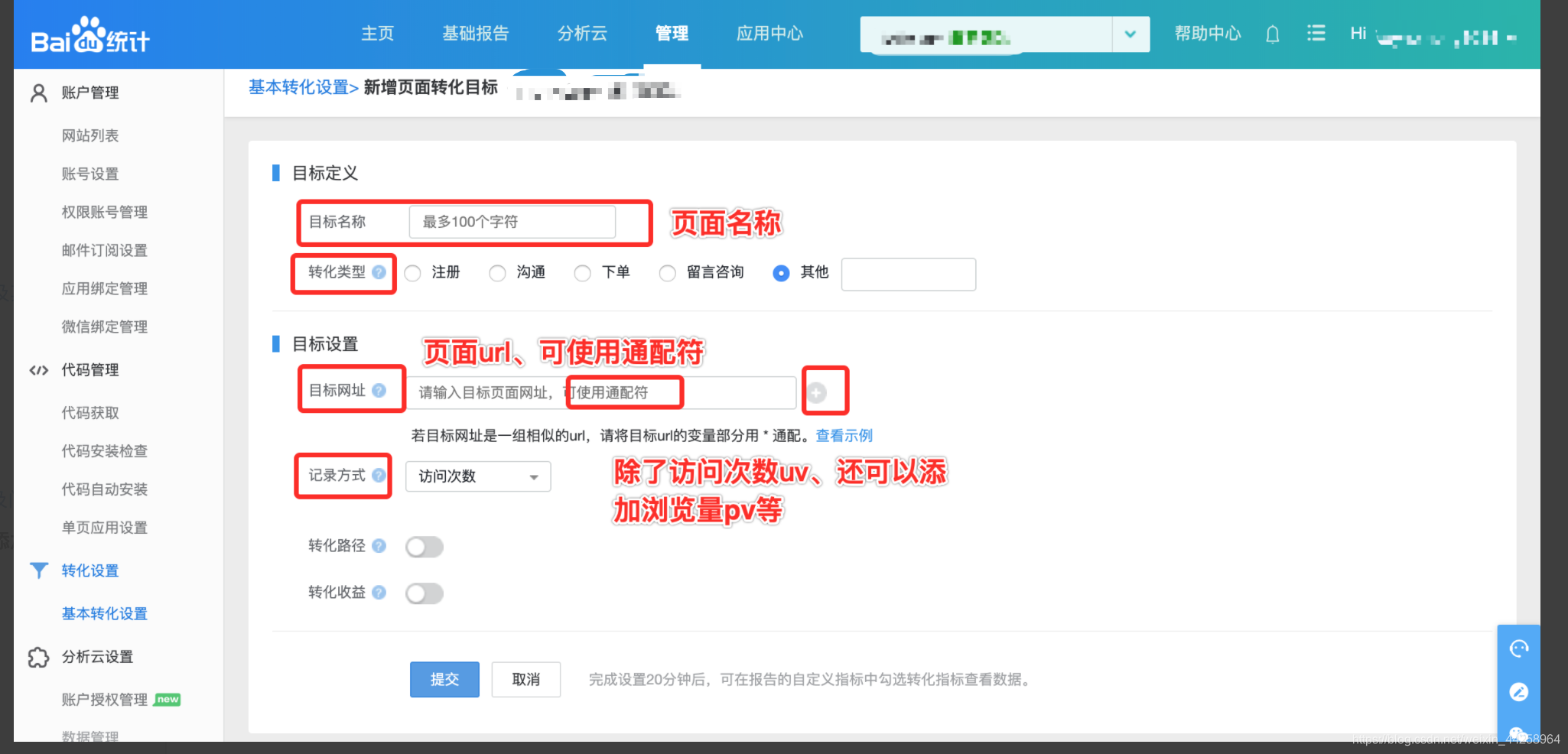Open 代码安装检查 in sidebar
The width and height of the screenshot is (1568, 754).
coord(105,451)
